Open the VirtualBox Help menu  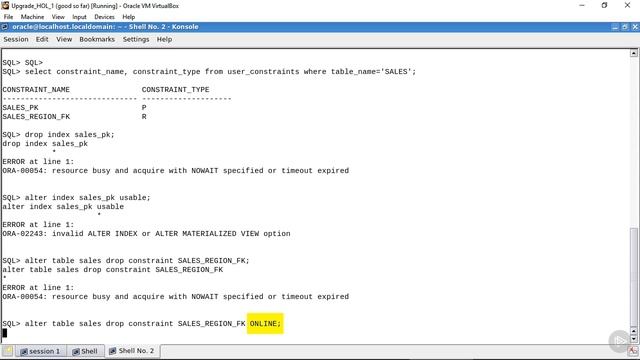(129, 17)
